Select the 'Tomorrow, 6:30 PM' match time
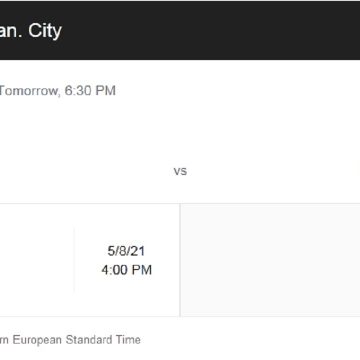360x360 pixels. point(58,91)
